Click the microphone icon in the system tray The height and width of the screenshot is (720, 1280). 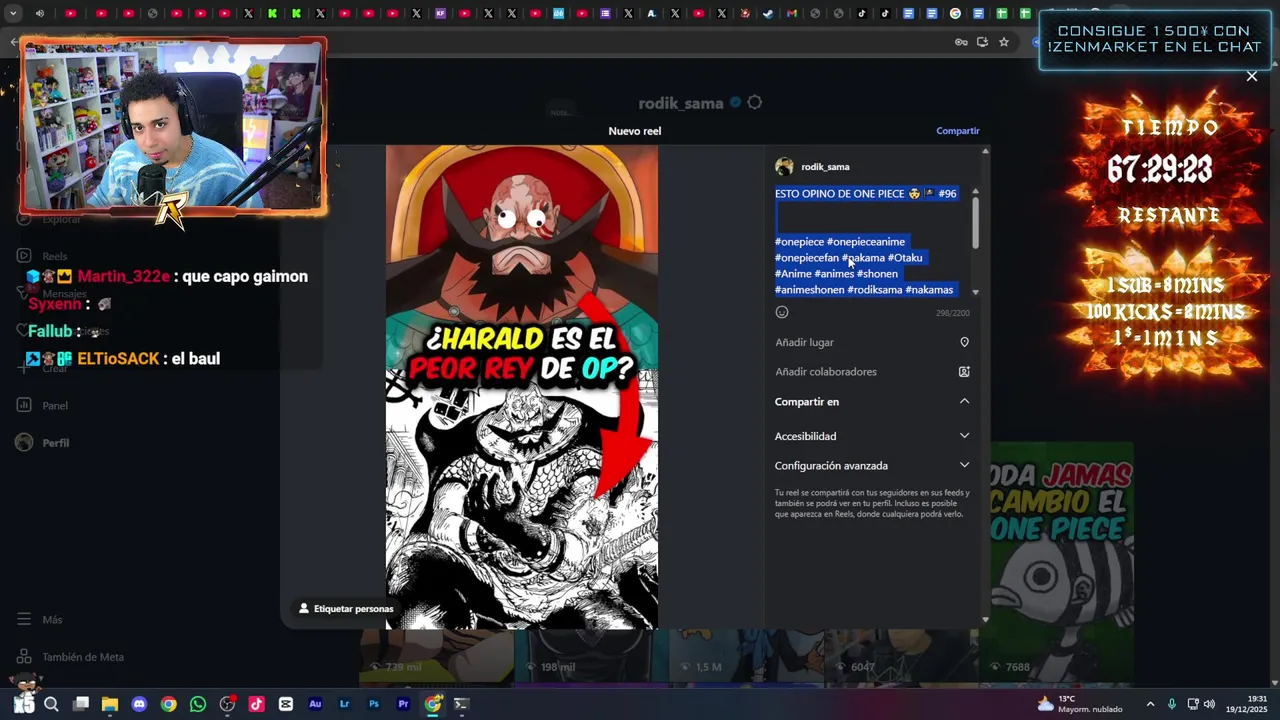pyautogui.click(x=1171, y=704)
